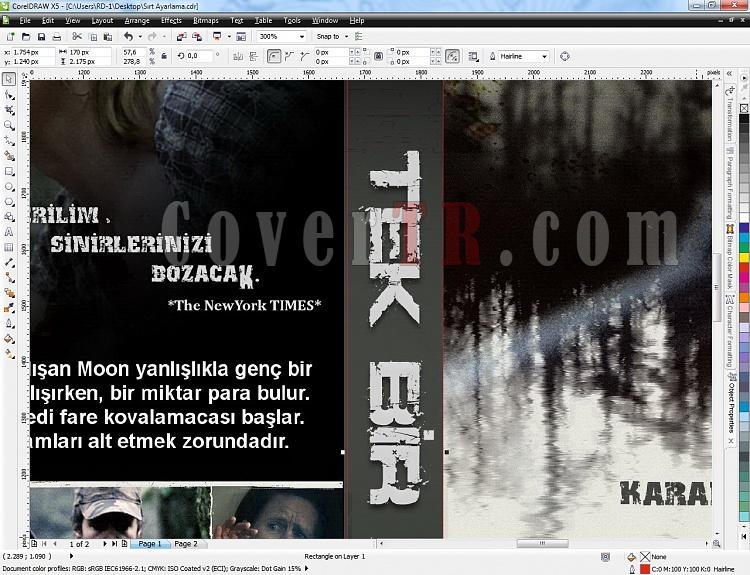Viewport: 750px width, 575px height.
Task: Switch to Page 2 tab
Action: 186,544
